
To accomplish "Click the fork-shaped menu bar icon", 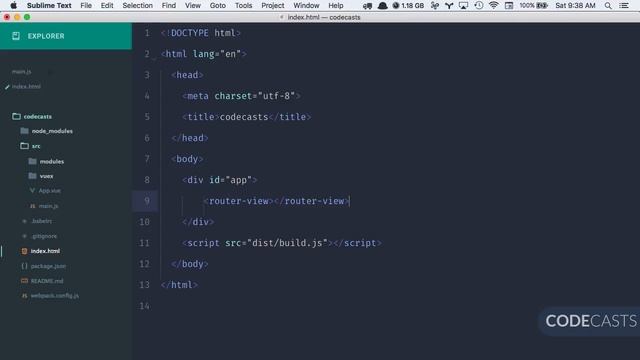I will coord(449,5).
